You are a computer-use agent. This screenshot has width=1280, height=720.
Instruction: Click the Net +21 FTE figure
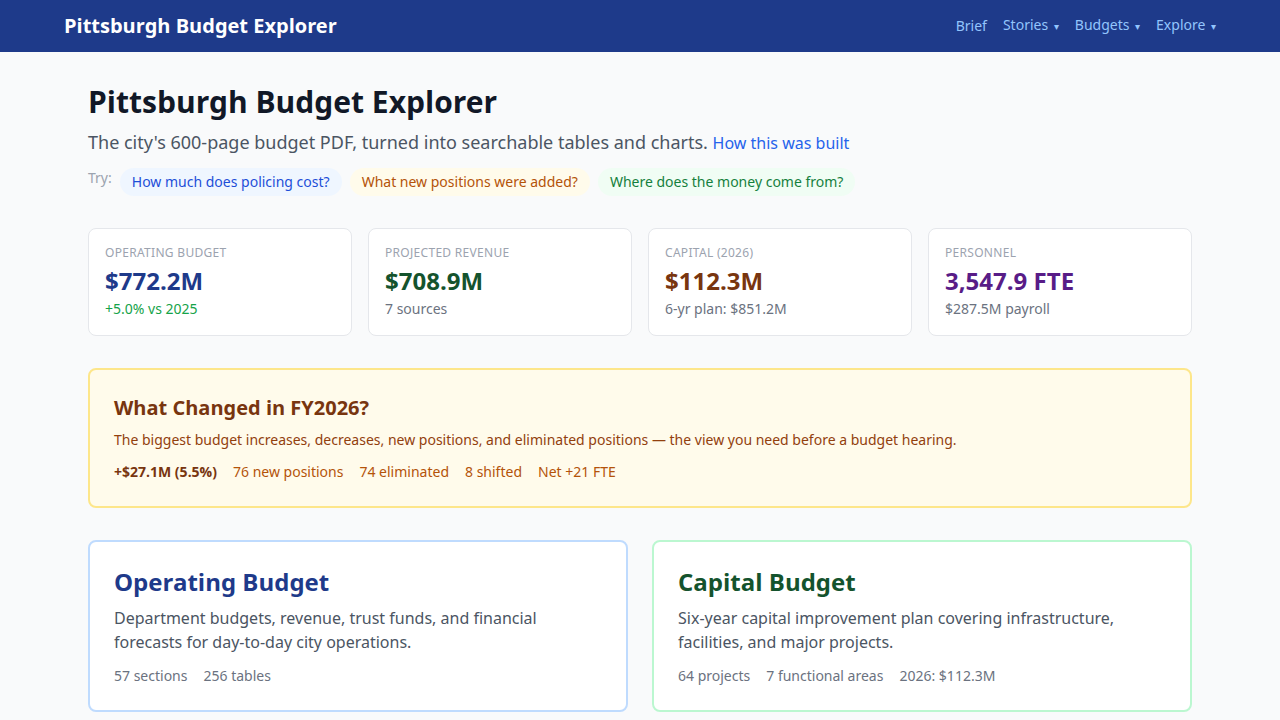577,471
